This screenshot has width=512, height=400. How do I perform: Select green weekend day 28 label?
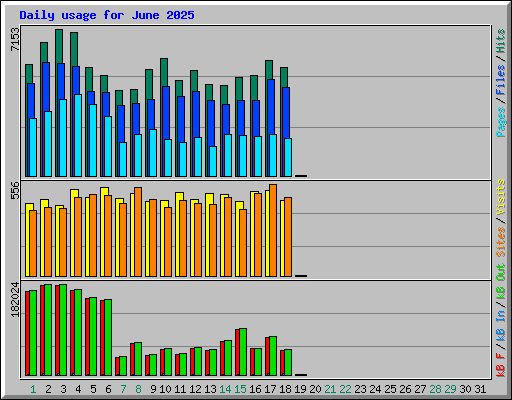[435, 389]
